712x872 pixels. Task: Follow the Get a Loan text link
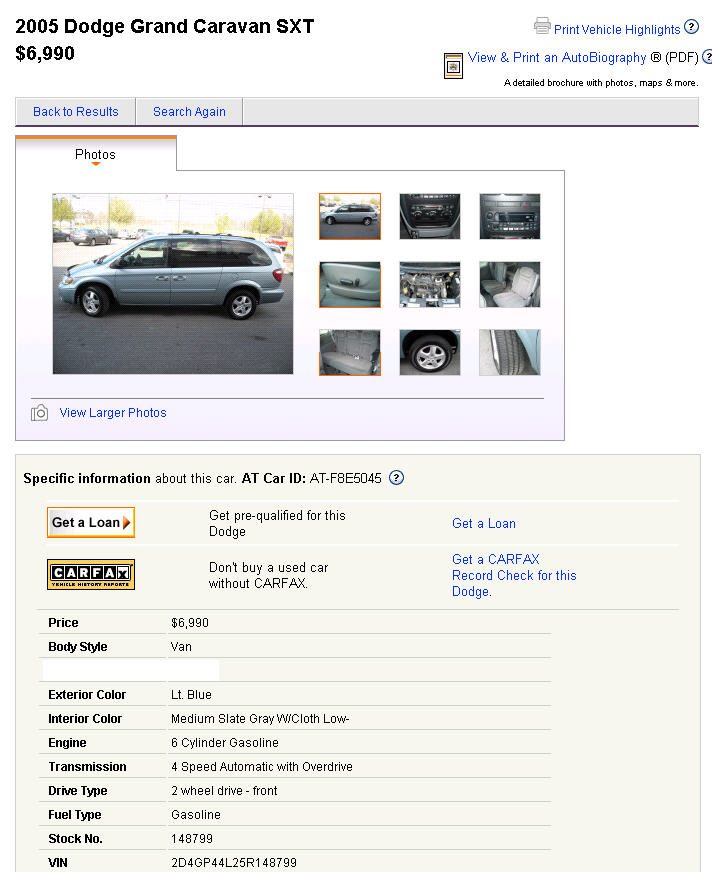click(x=484, y=523)
